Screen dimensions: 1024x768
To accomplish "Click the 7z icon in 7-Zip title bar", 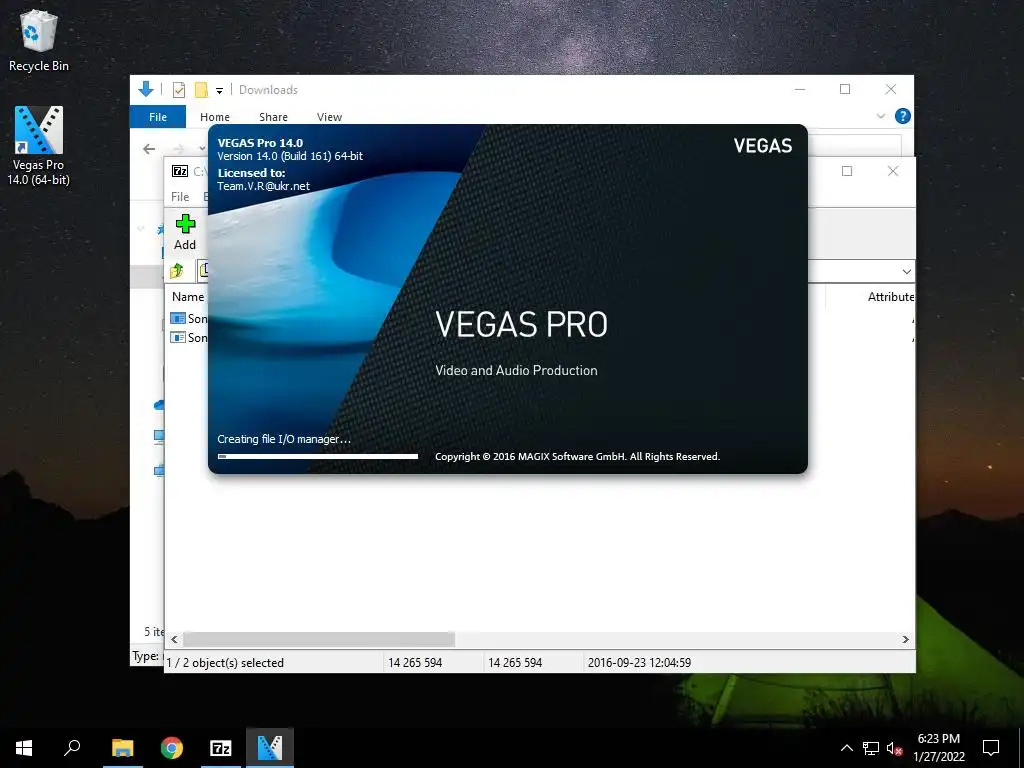I will [x=180, y=171].
